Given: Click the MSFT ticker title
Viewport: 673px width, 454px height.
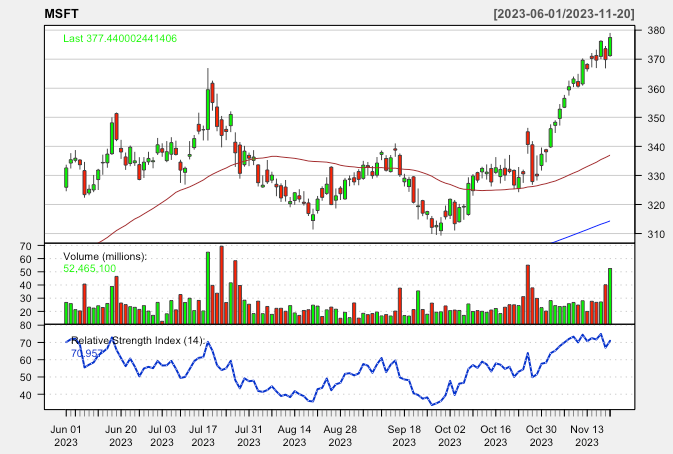Looking at the screenshot, I should pyautogui.click(x=61, y=14).
